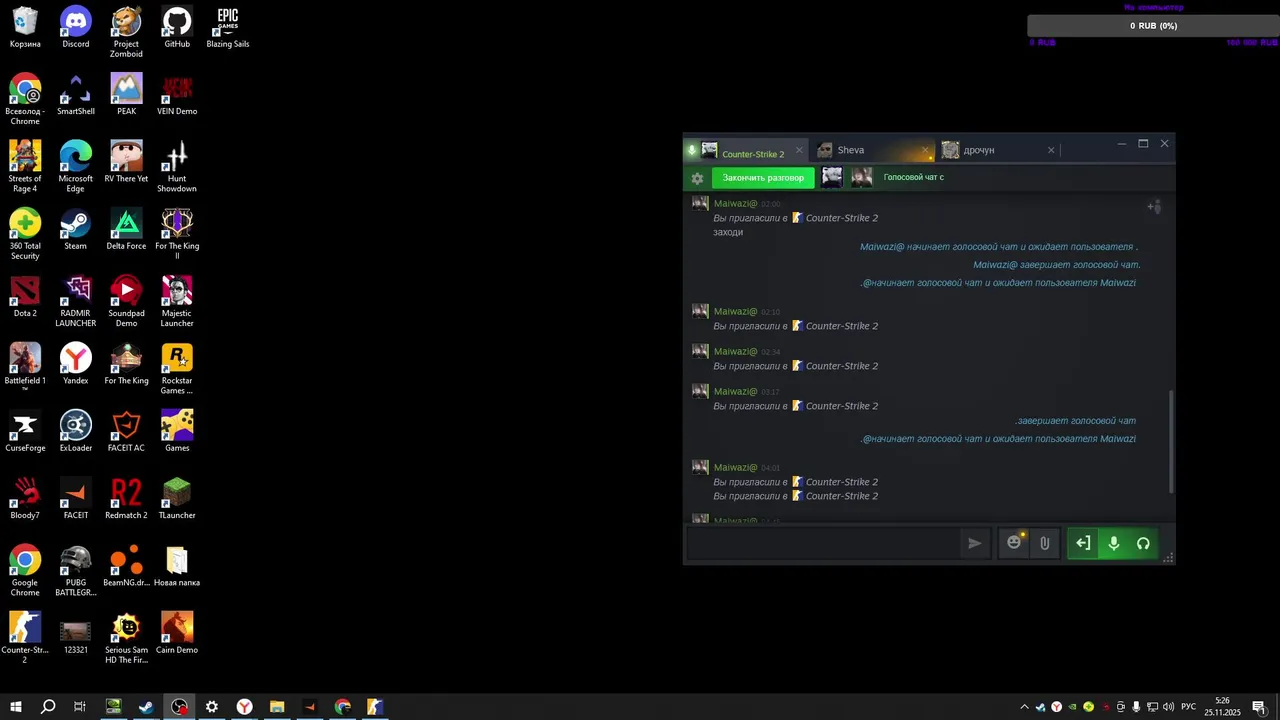Screen dimensions: 1280x720
Task: Select the Majestic Launcher desktop icon
Action: click(x=177, y=301)
